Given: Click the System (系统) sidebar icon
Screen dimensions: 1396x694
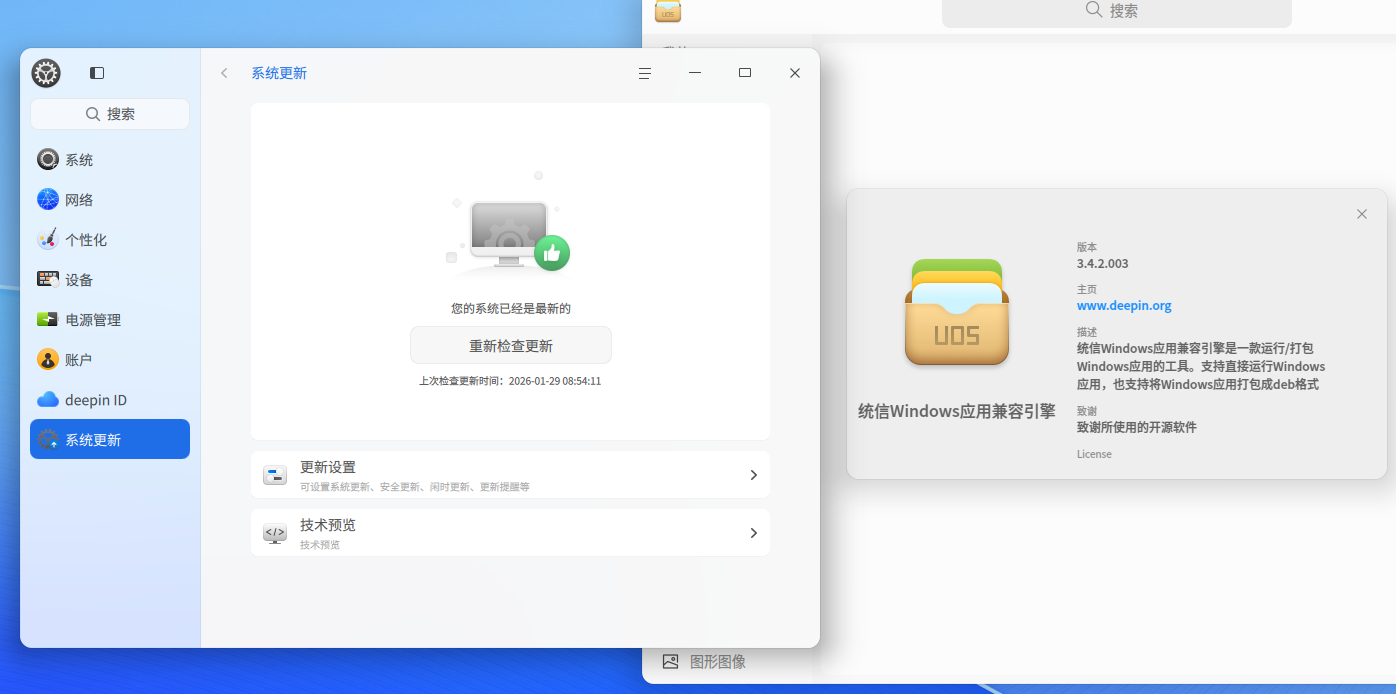Looking at the screenshot, I should (48, 159).
